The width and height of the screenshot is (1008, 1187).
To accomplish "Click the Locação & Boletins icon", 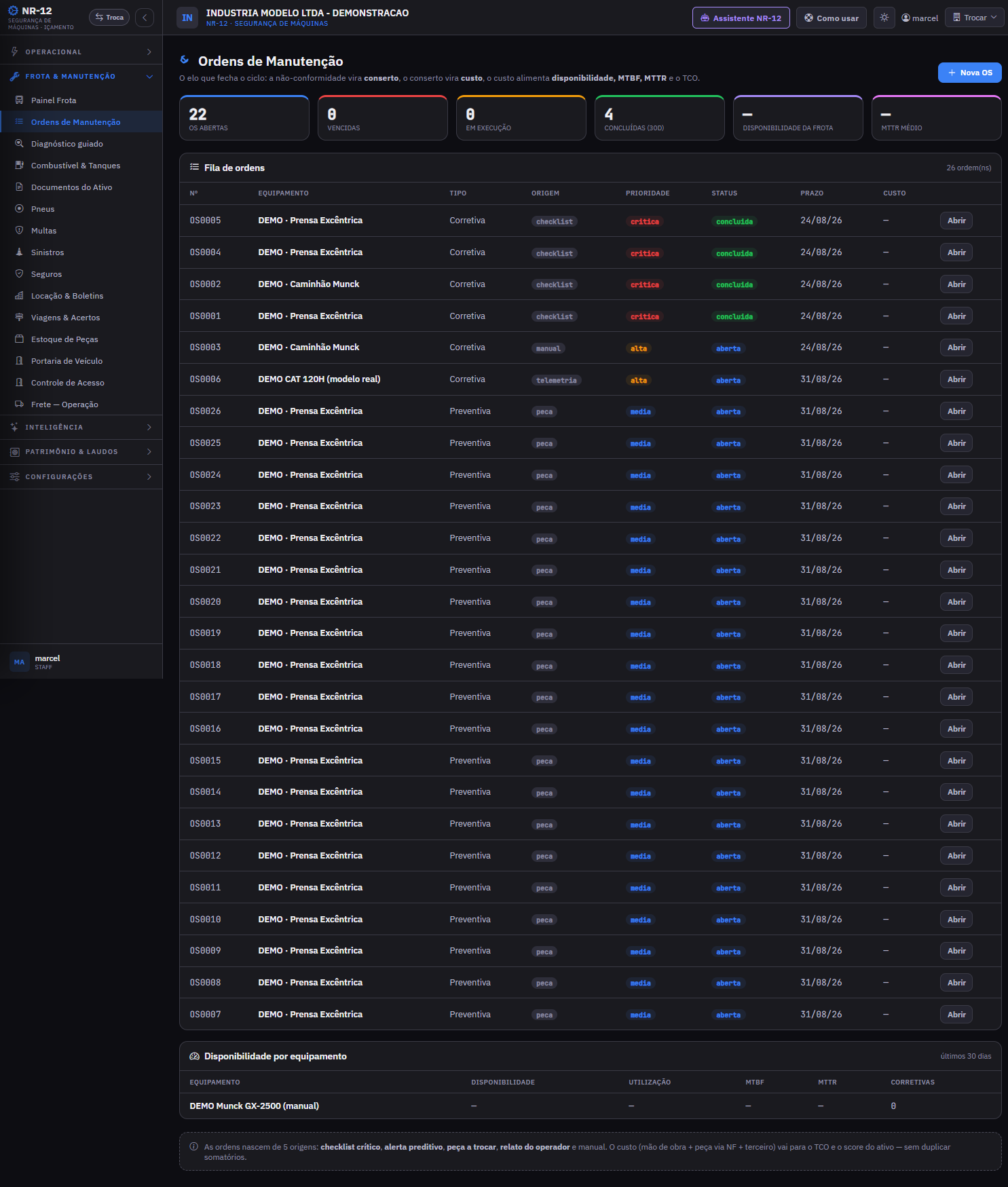I will 19,295.
